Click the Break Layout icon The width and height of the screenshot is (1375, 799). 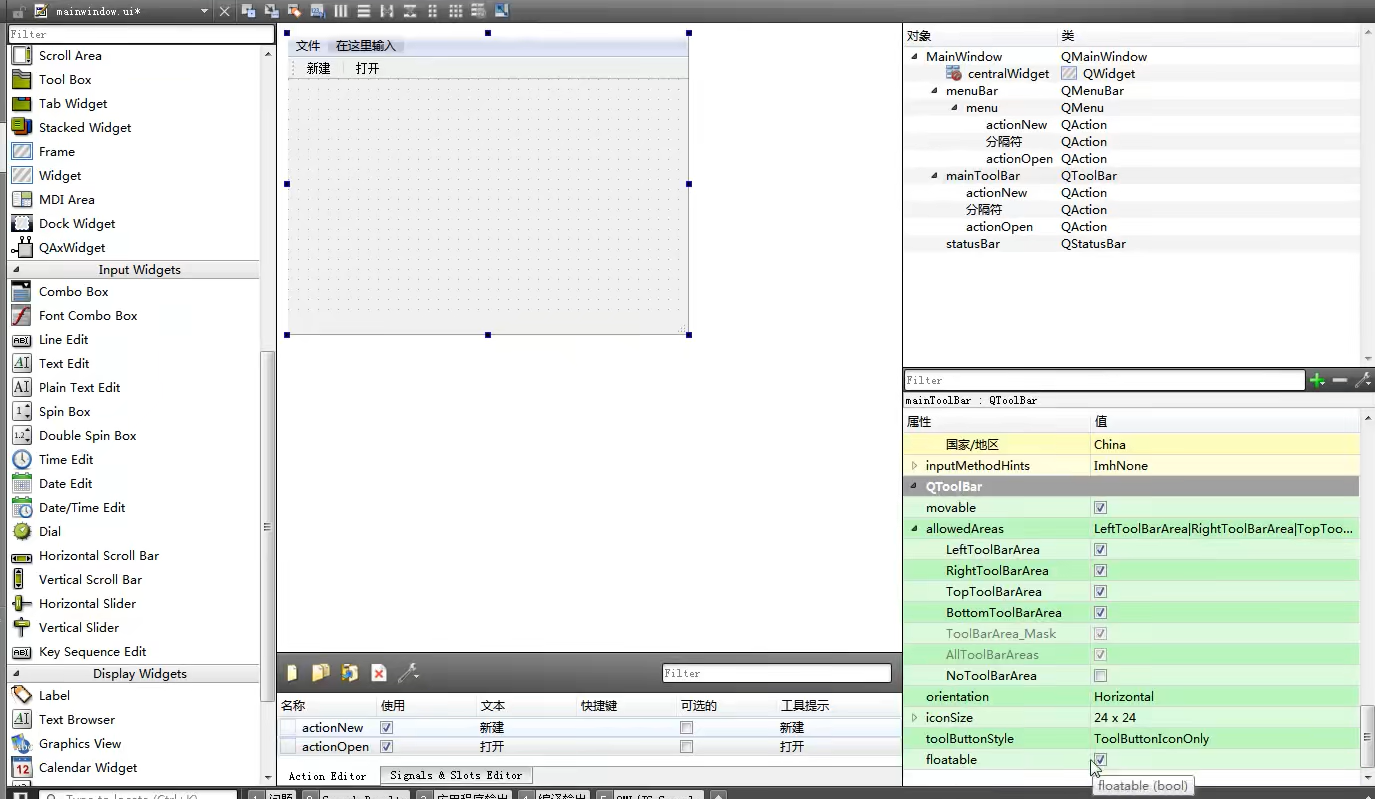click(478, 11)
